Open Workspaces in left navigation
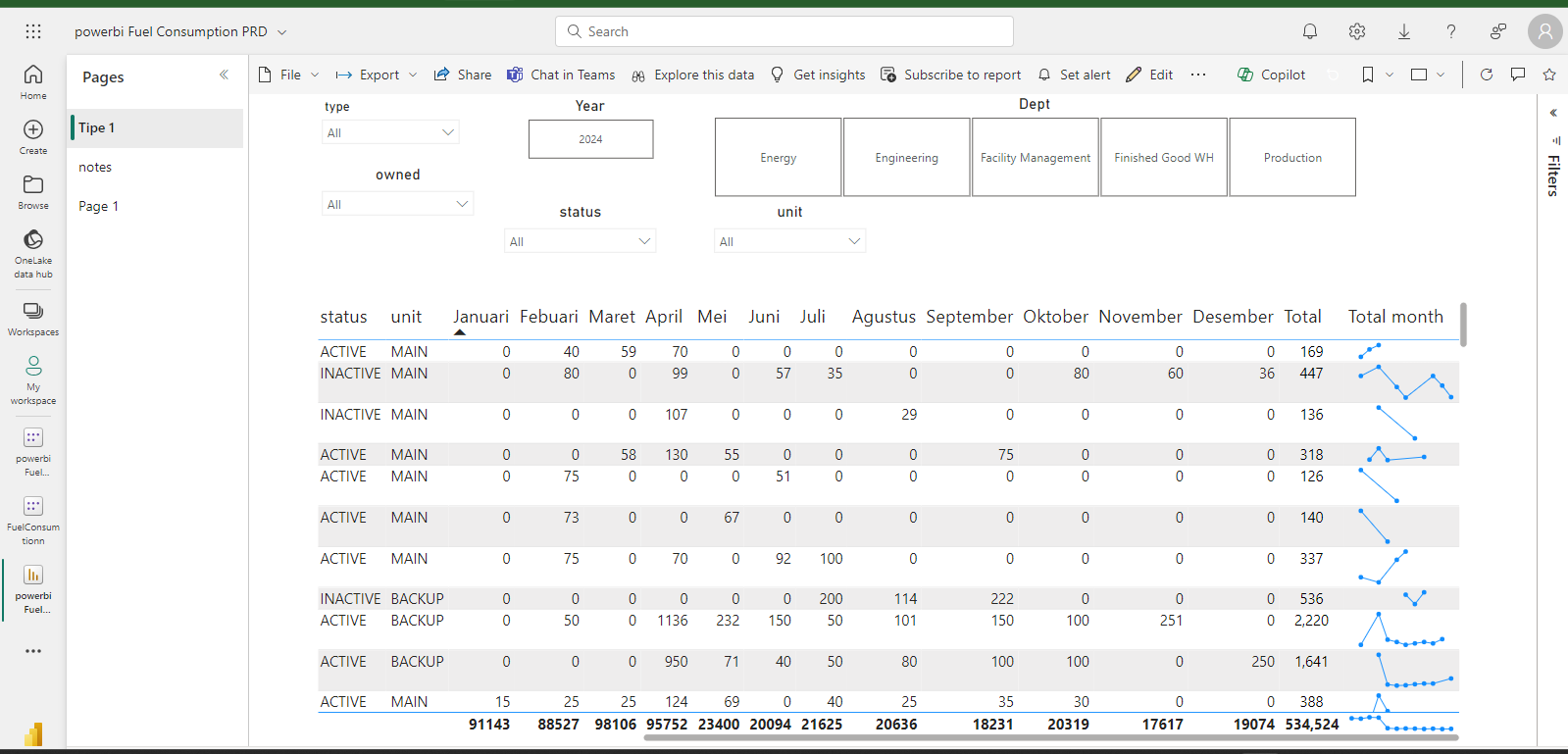The height and width of the screenshot is (754, 1568). (x=33, y=320)
